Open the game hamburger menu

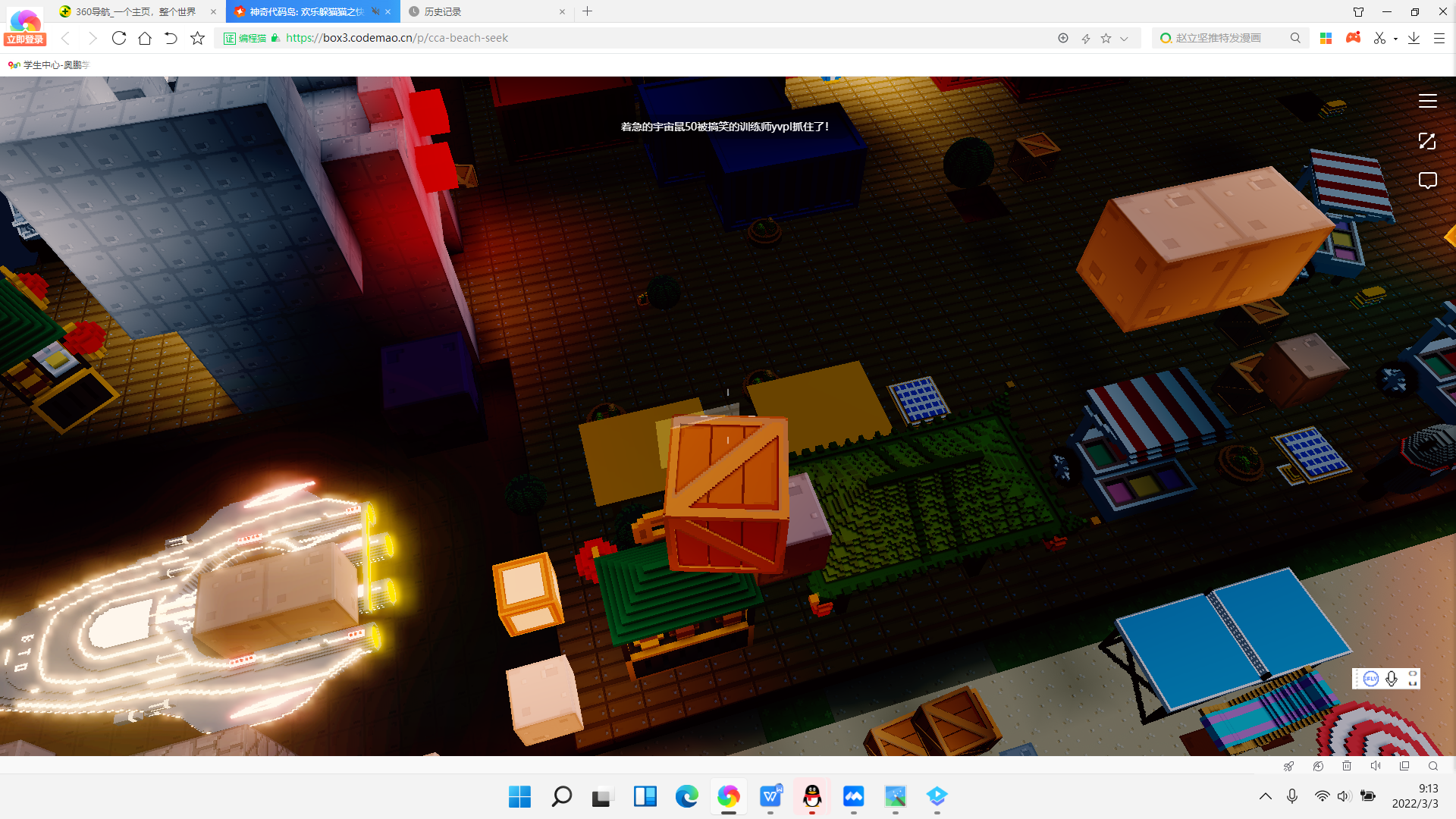tap(1427, 102)
